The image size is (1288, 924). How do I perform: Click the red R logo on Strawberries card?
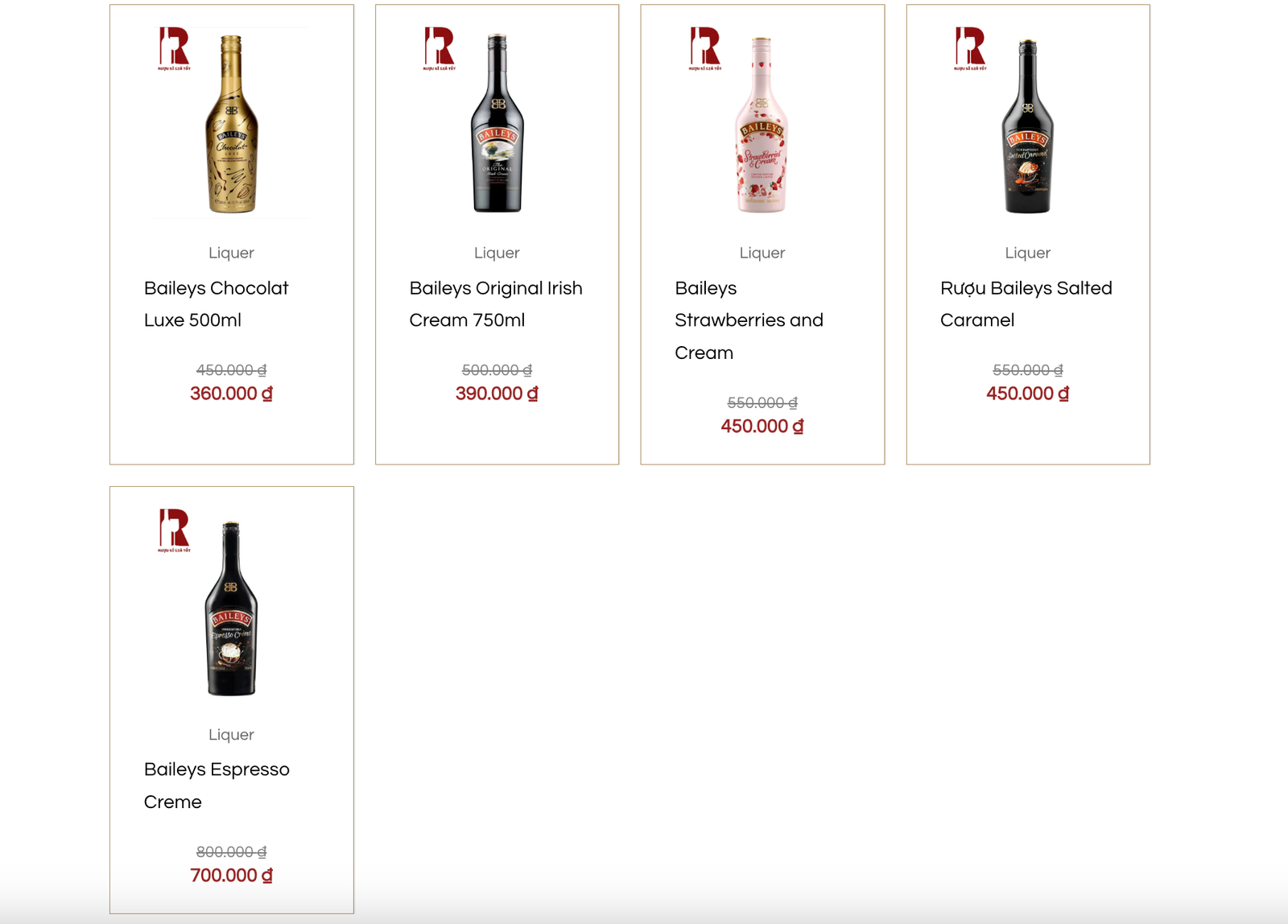click(705, 48)
